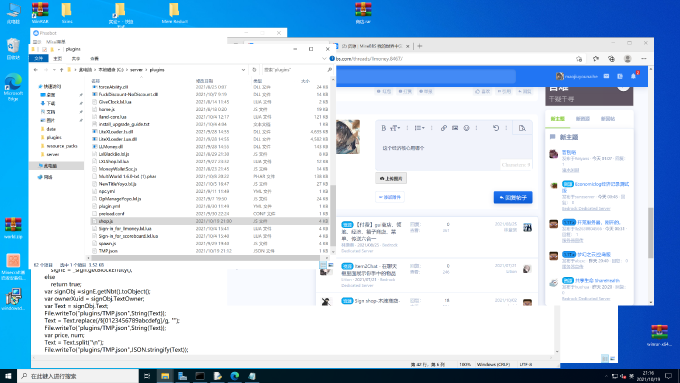Open the Share tab in Explorer ribbon
Screen dimensions: 680x383
coord(76,58)
